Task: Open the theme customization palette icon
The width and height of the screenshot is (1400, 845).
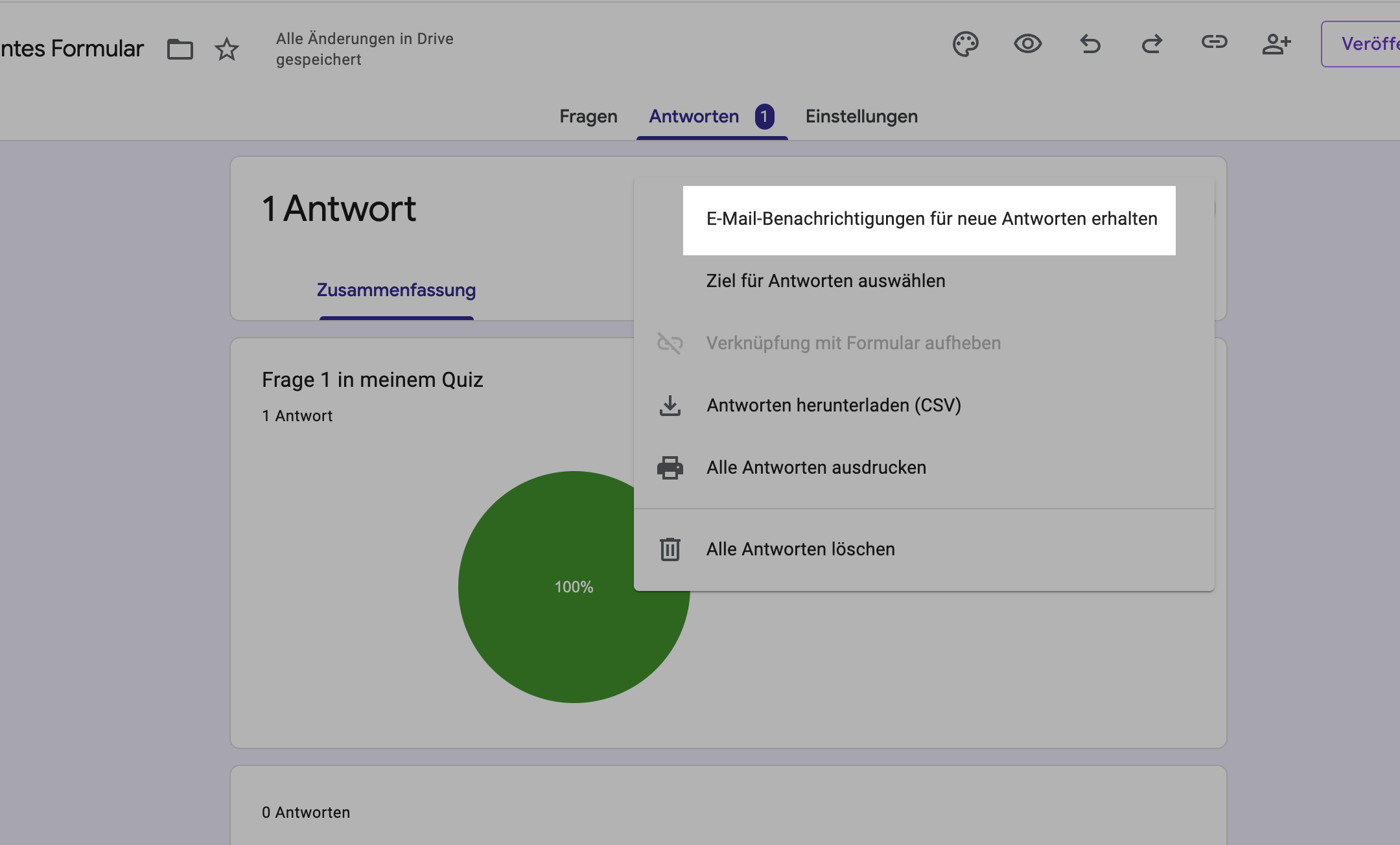Action: coord(965,44)
